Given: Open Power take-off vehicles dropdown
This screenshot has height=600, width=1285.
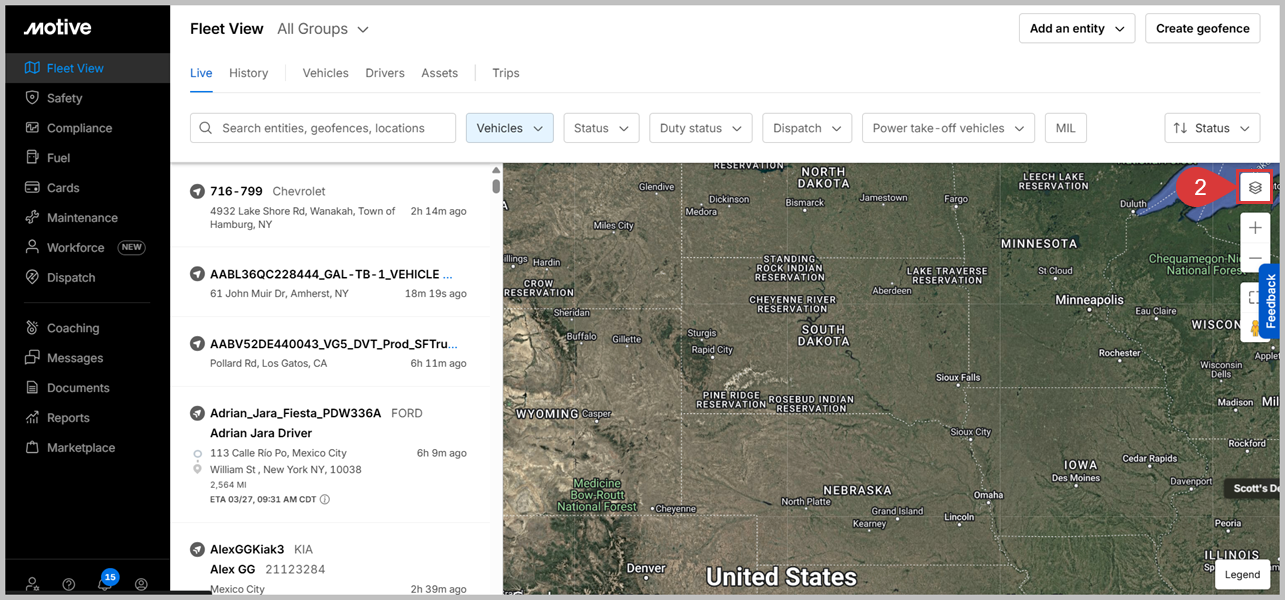Looking at the screenshot, I should [x=948, y=128].
